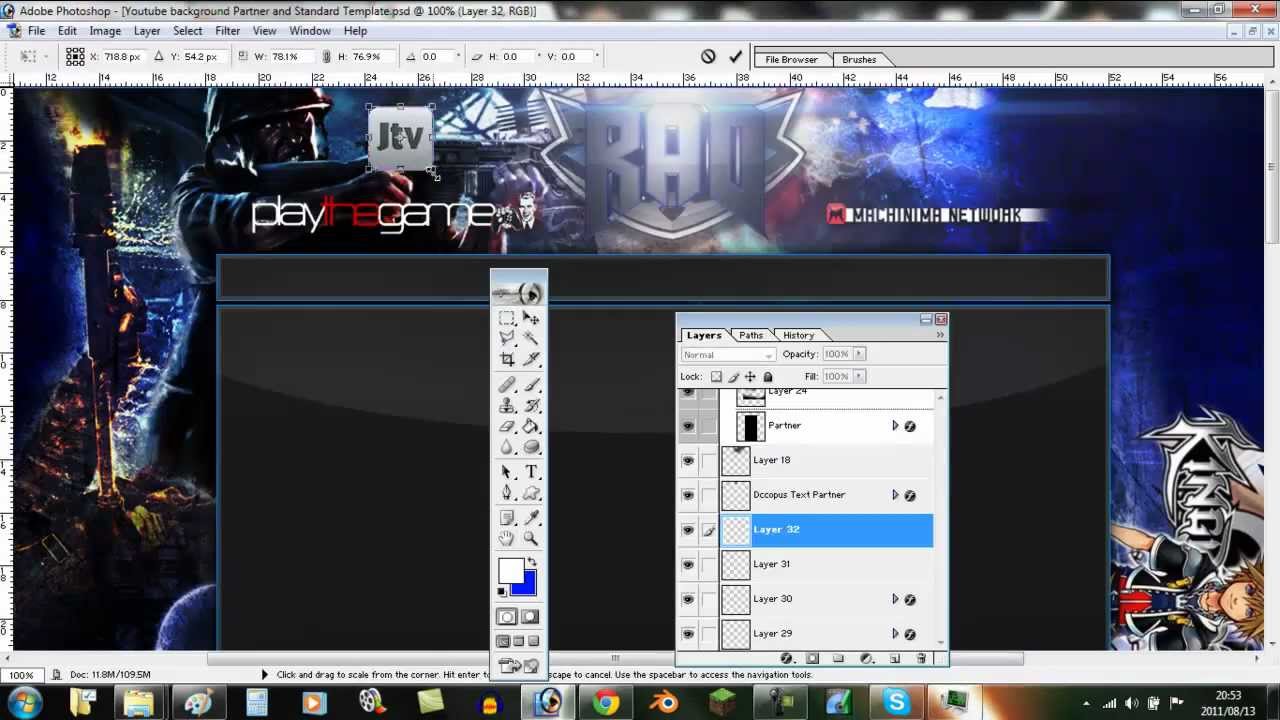Enable the lock all padlock checkbox
The height and width of the screenshot is (720, 1280).
pos(768,377)
